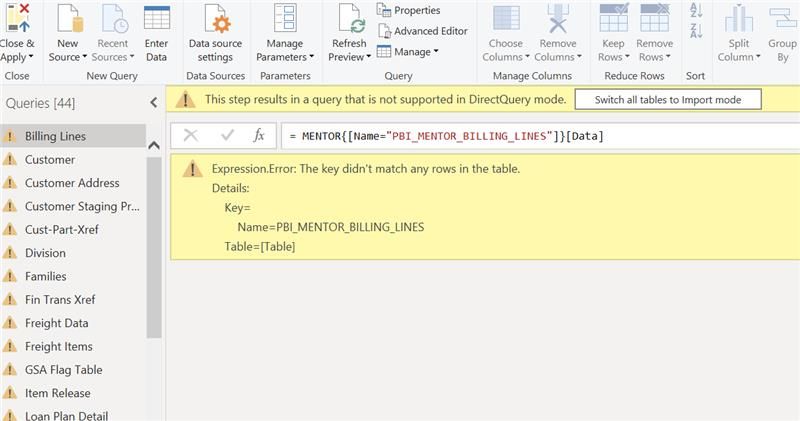800x421 pixels.
Task: Select the Customer Address query
Action: coord(73,183)
